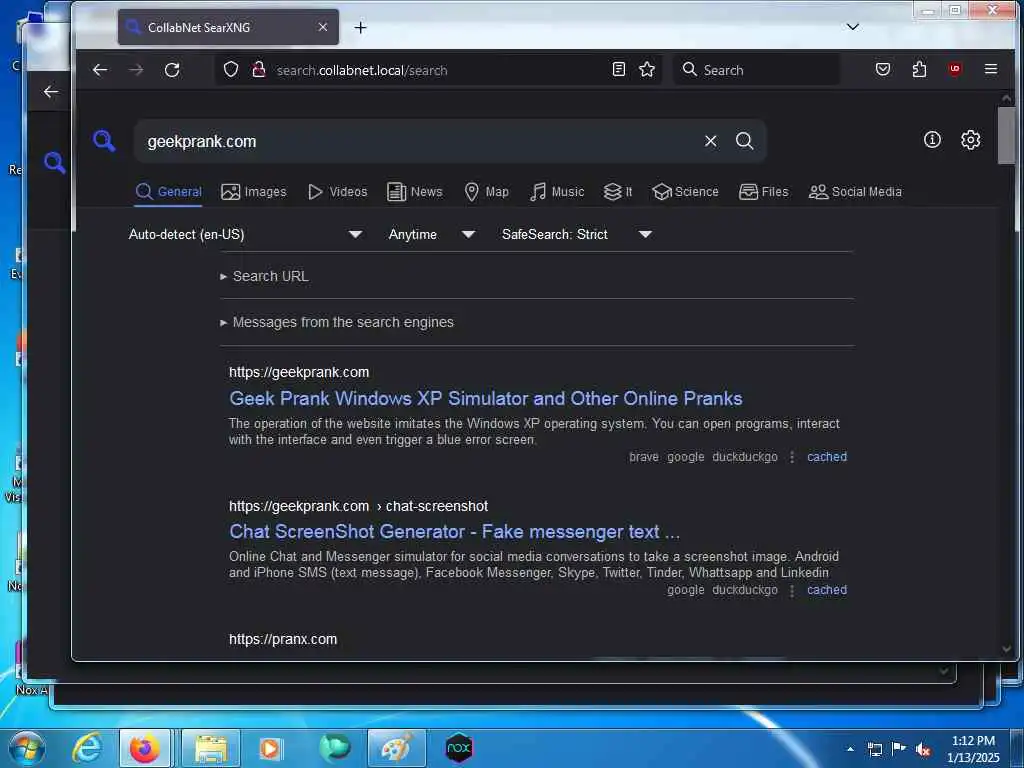This screenshot has height=768, width=1024.
Task: Open cached link for Chat ScreenShot result
Action: click(x=827, y=590)
